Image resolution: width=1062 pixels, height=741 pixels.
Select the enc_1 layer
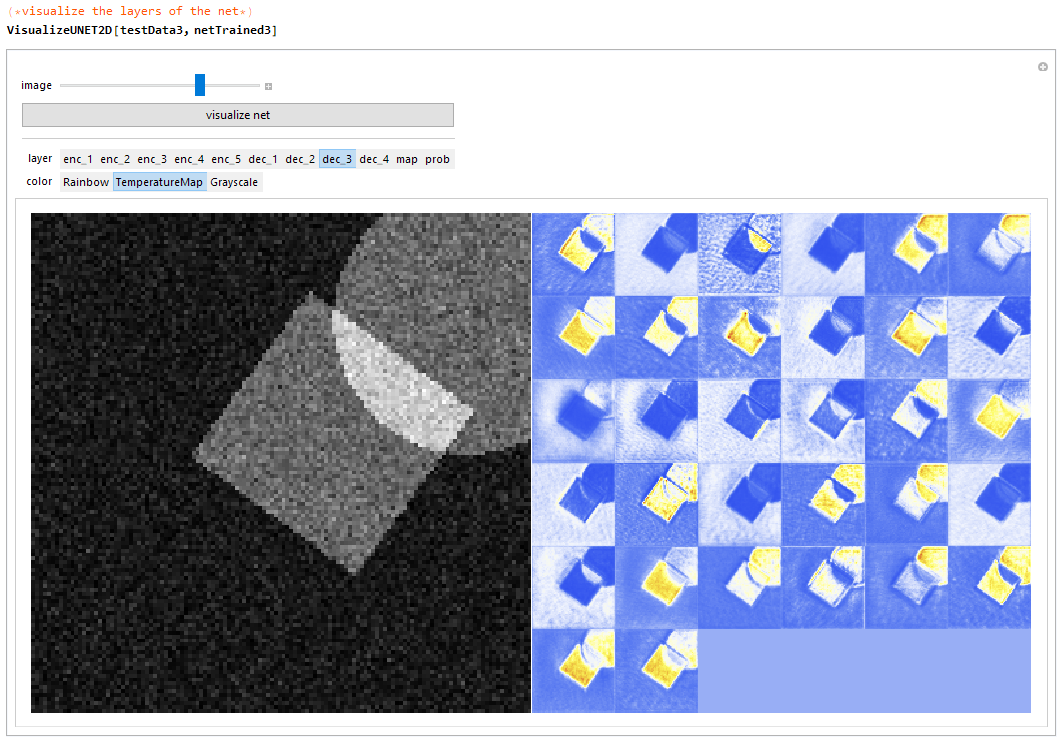tap(78, 159)
